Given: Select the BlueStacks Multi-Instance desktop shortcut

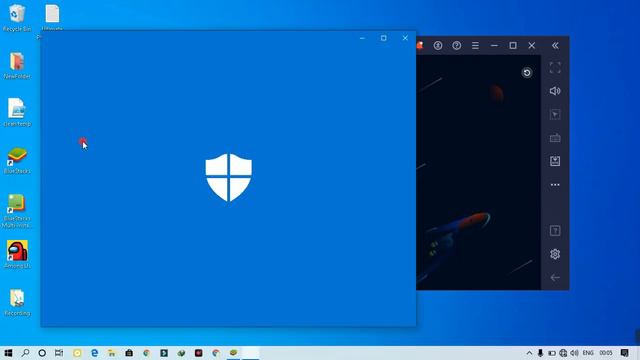Looking at the screenshot, I should coord(17,211).
